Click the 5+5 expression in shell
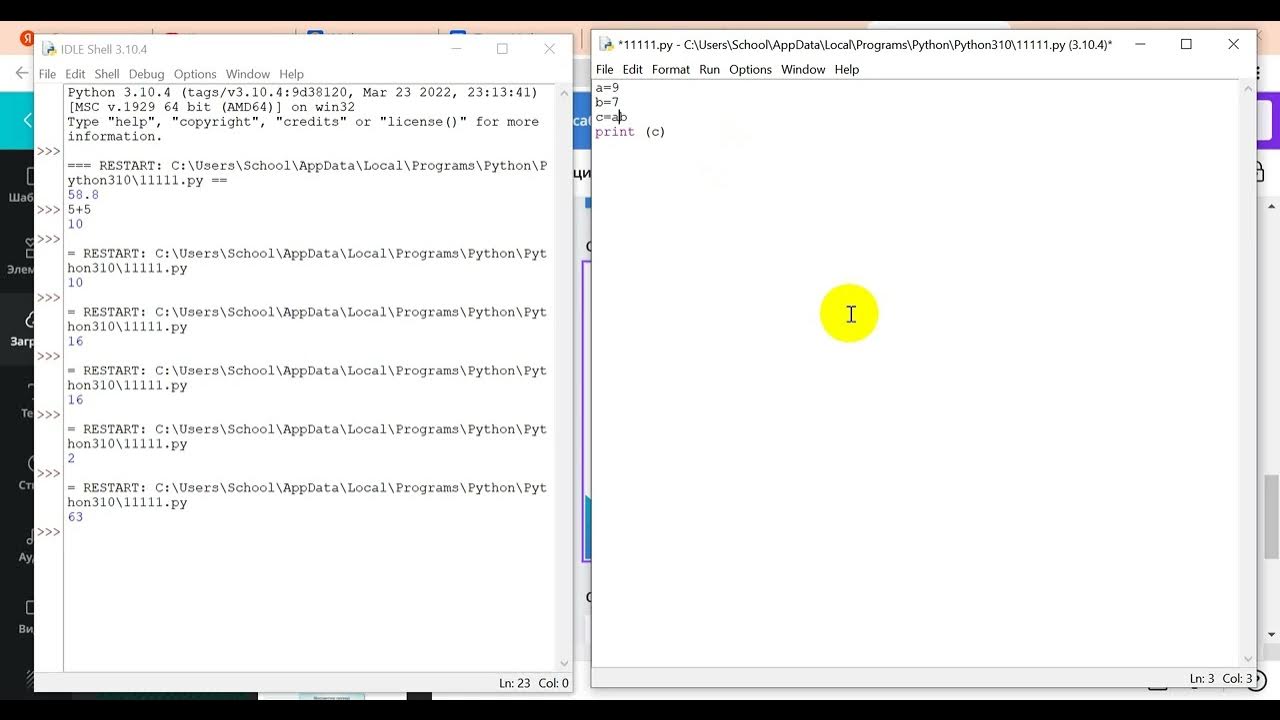The image size is (1280, 720). pos(80,210)
